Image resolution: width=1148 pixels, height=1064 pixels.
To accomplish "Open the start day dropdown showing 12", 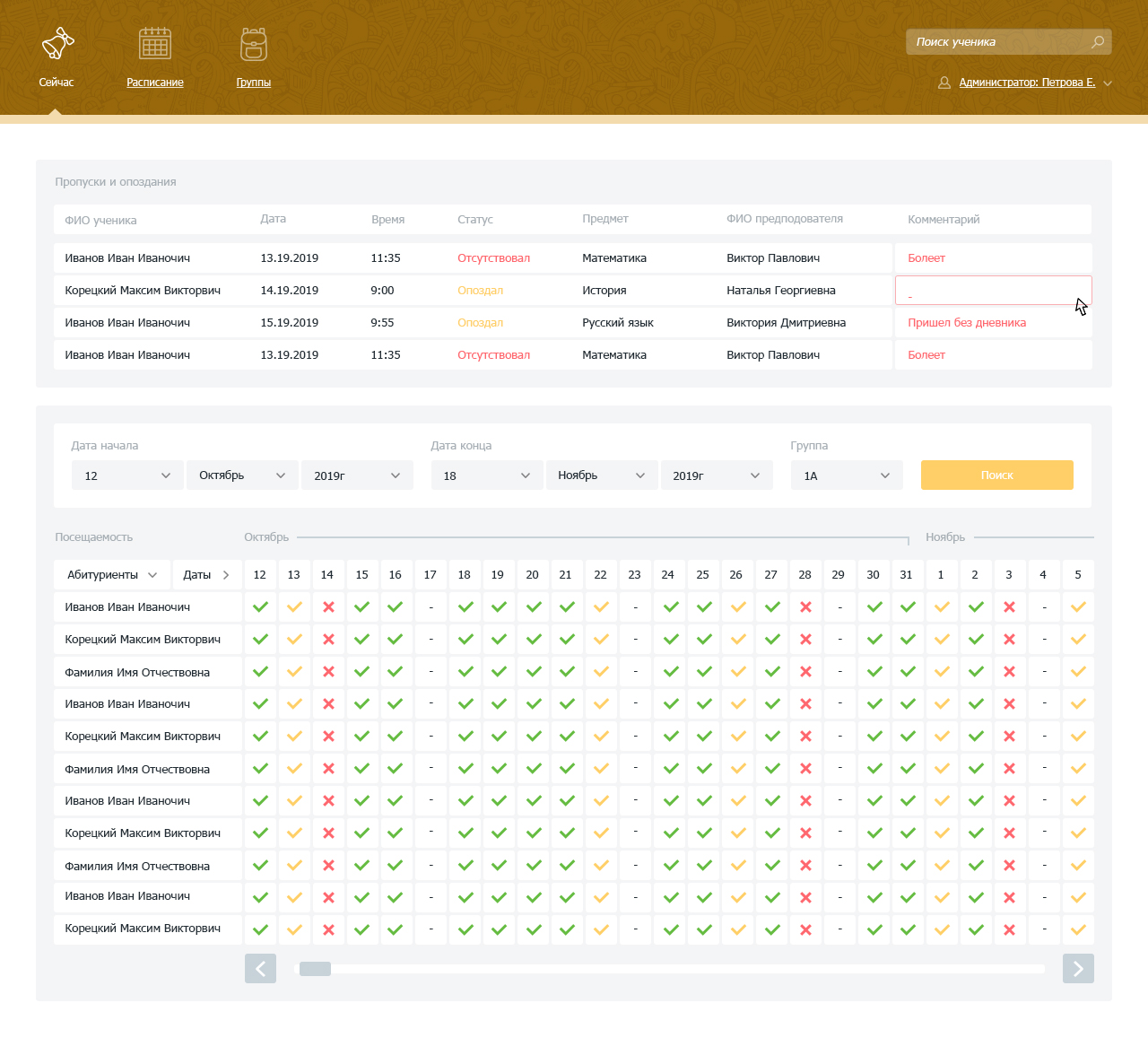I will click(x=127, y=475).
